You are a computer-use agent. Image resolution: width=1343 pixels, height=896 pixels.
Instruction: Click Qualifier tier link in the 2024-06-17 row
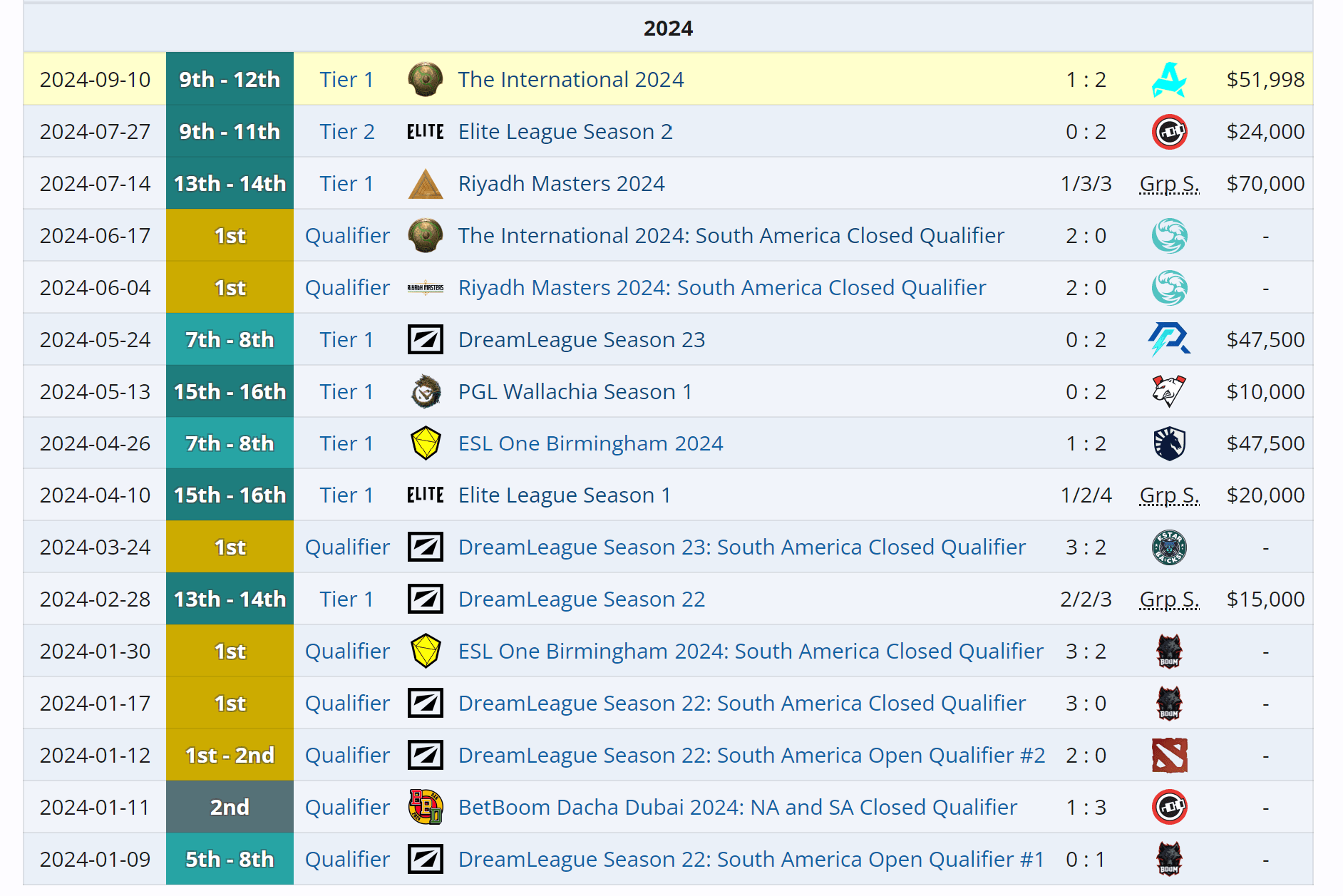(347, 236)
